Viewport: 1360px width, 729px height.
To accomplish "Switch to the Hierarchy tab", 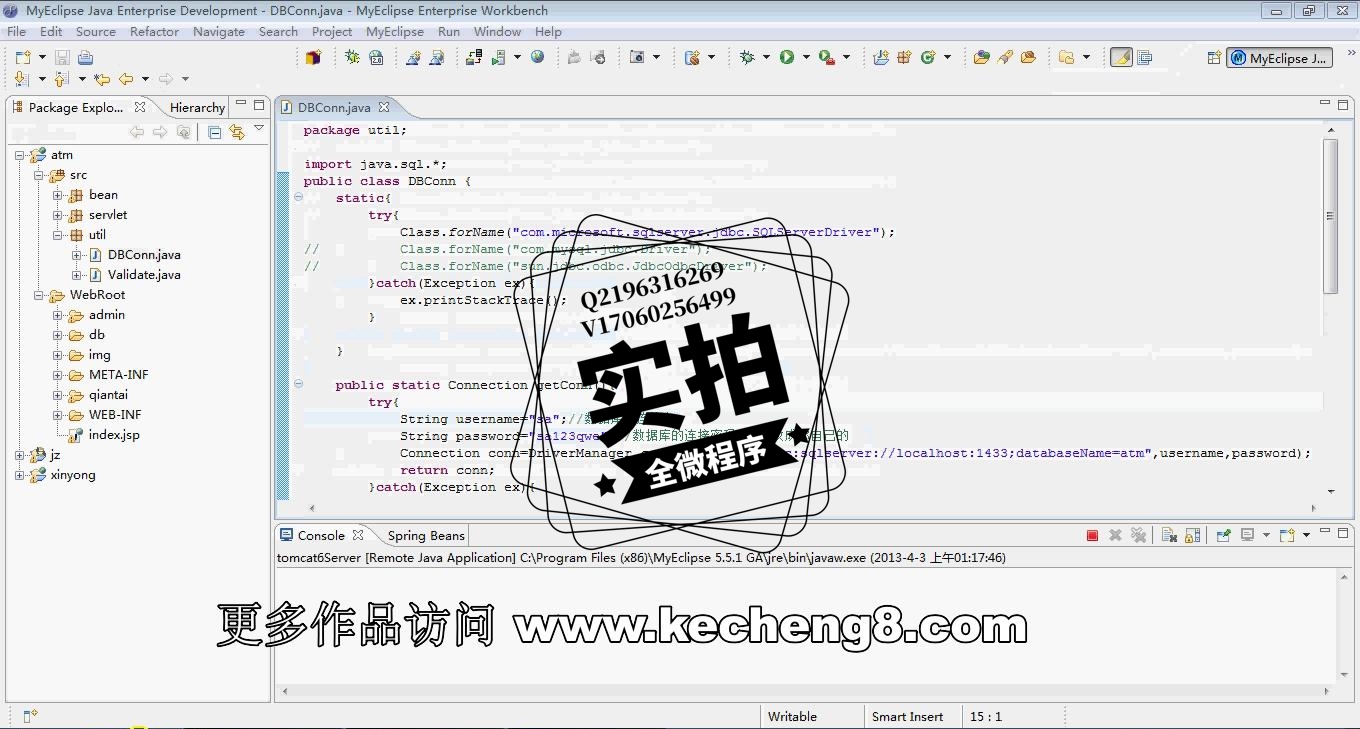I will click(x=197, y=107).
